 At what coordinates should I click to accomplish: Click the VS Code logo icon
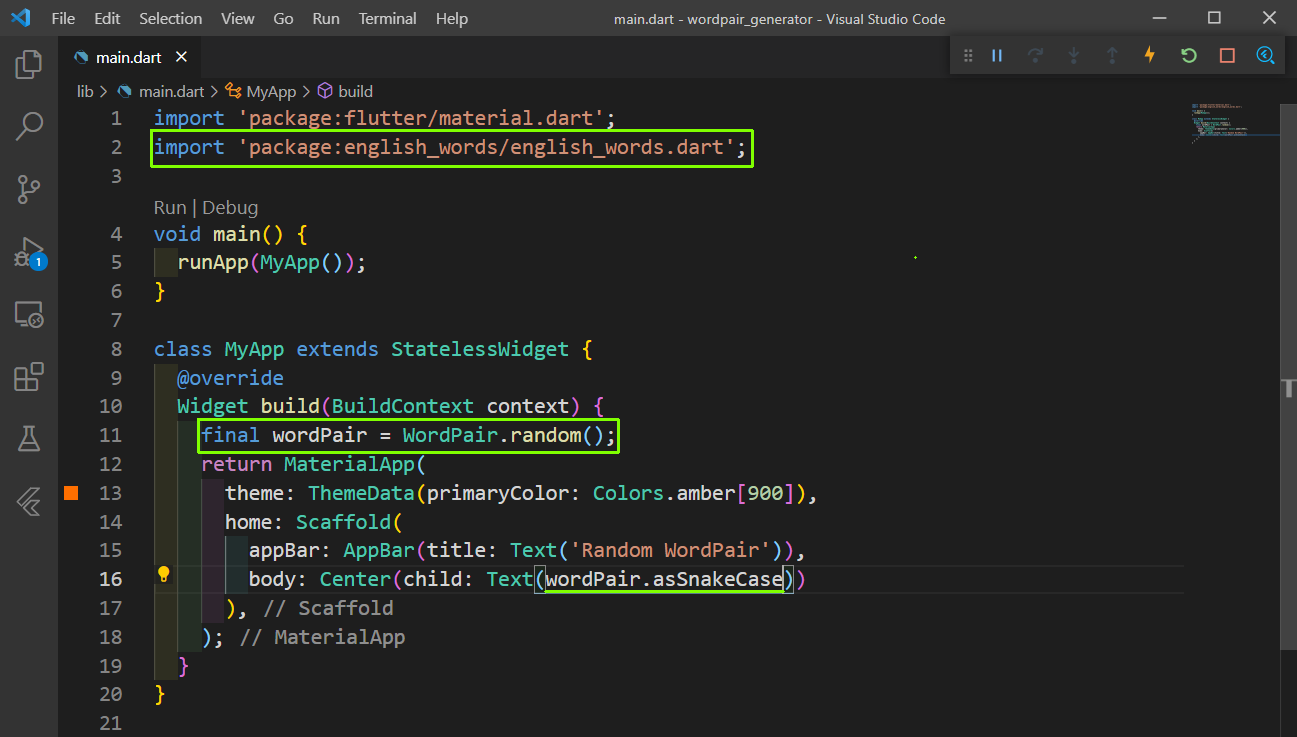click(x=20, y=18)
